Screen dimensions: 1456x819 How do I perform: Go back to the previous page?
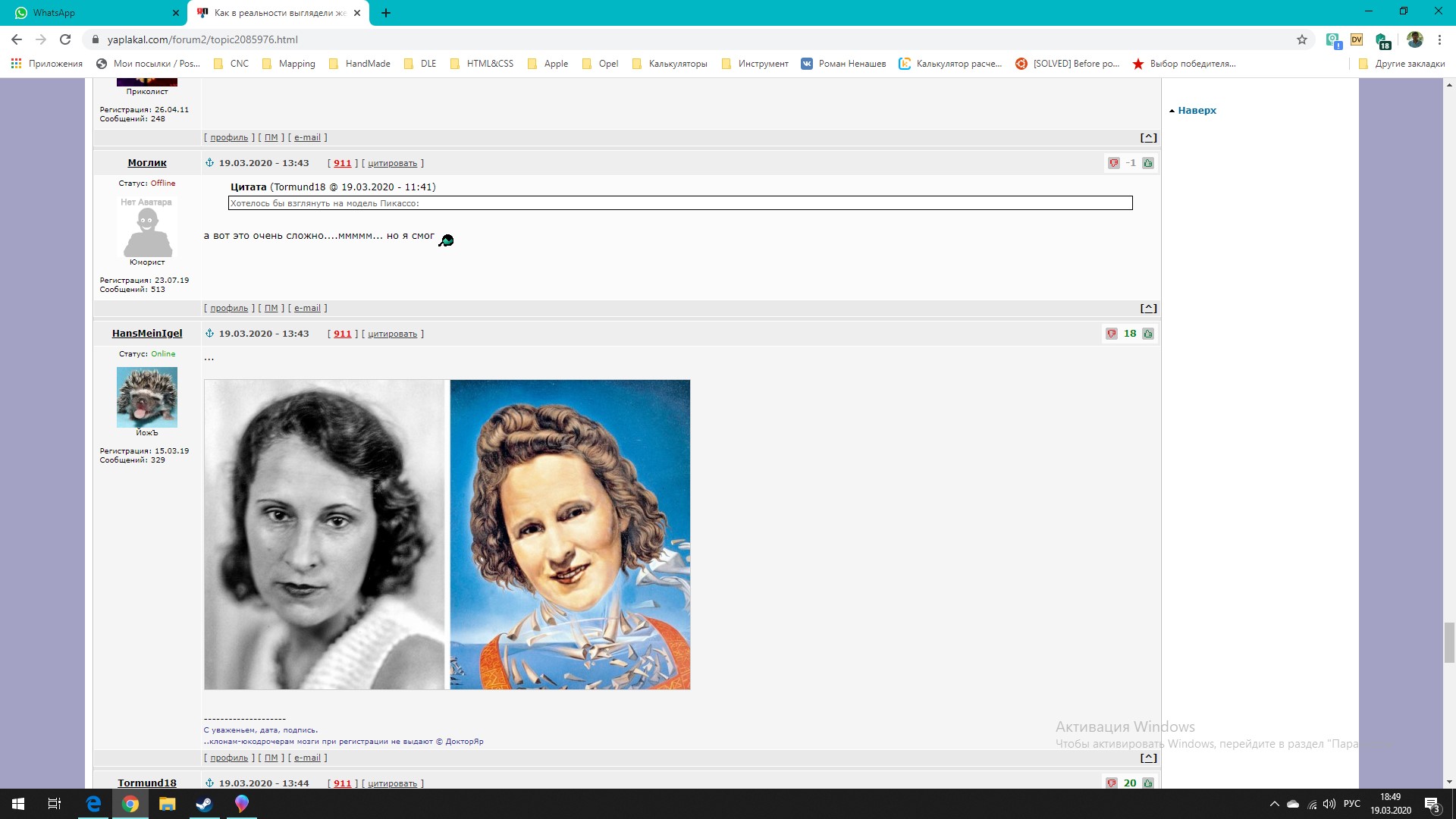[x=17, y=39]
